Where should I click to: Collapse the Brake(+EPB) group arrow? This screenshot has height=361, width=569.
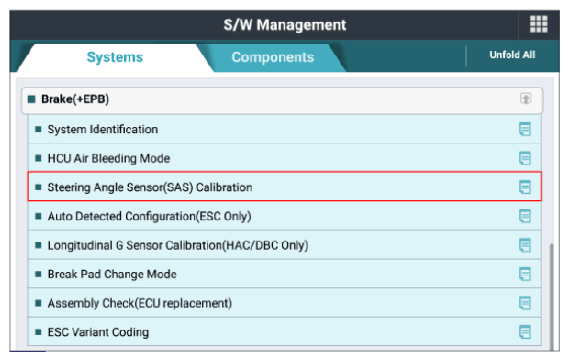click(x=525, y=98)
